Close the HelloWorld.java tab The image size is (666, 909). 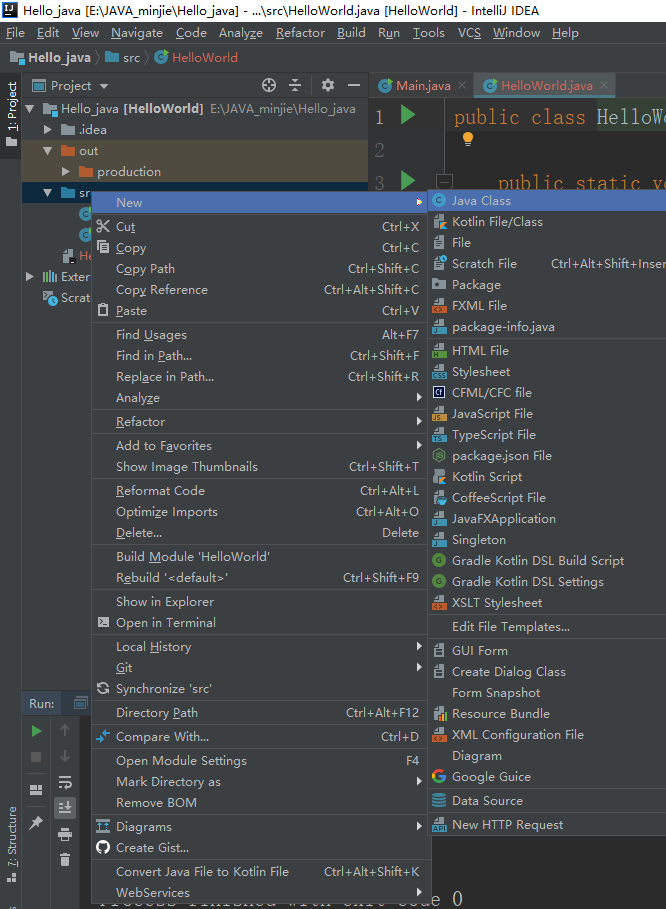point(604,85)
